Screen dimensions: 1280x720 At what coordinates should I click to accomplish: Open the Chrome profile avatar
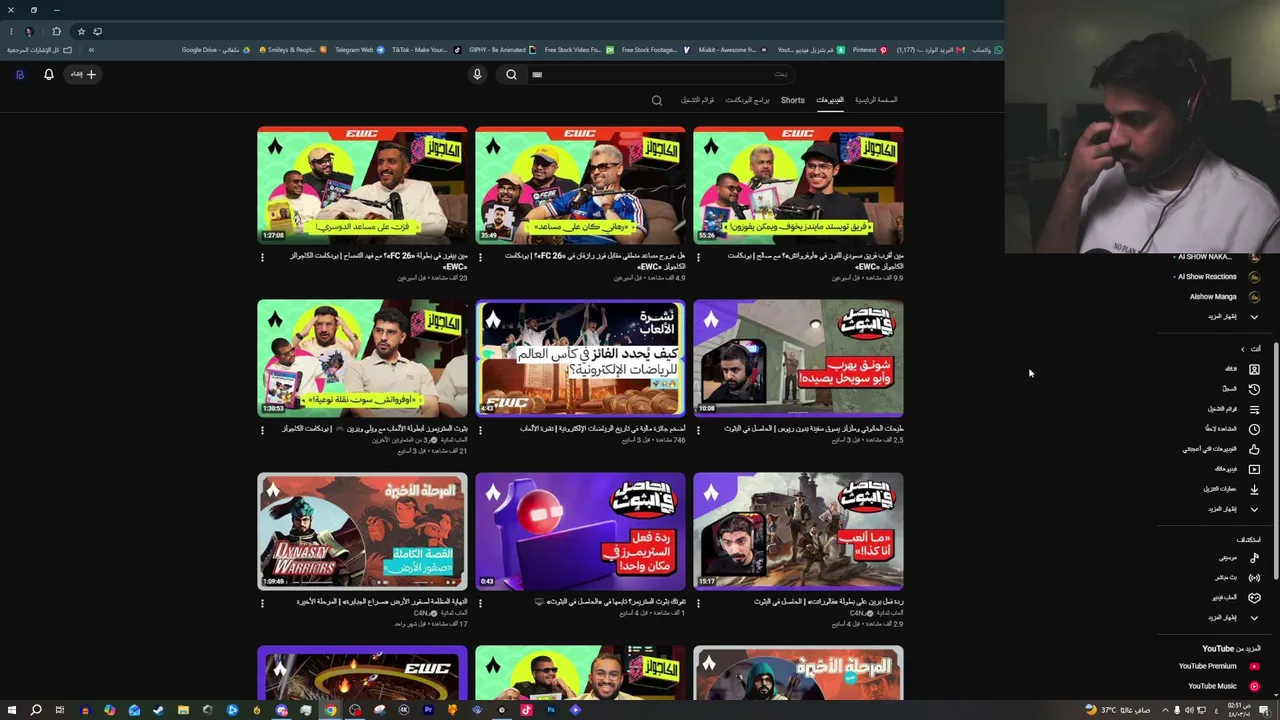point(29,31)
